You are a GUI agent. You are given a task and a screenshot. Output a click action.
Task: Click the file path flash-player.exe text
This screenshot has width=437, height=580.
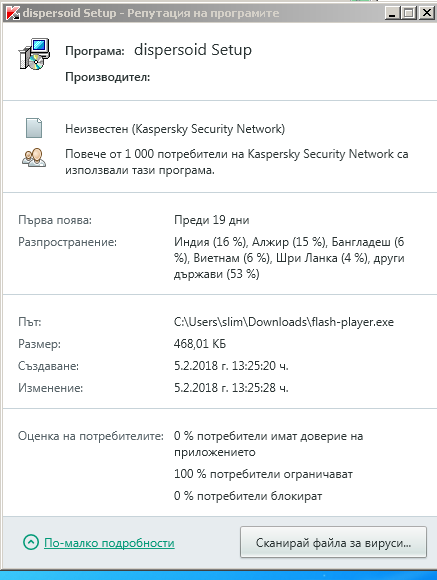pos(284,322)
